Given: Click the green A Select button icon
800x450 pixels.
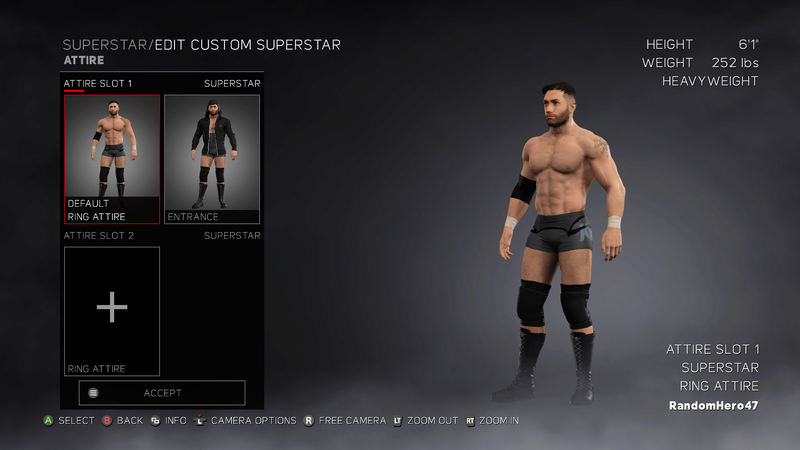Looking at the screenshot, I should [48, 420].
